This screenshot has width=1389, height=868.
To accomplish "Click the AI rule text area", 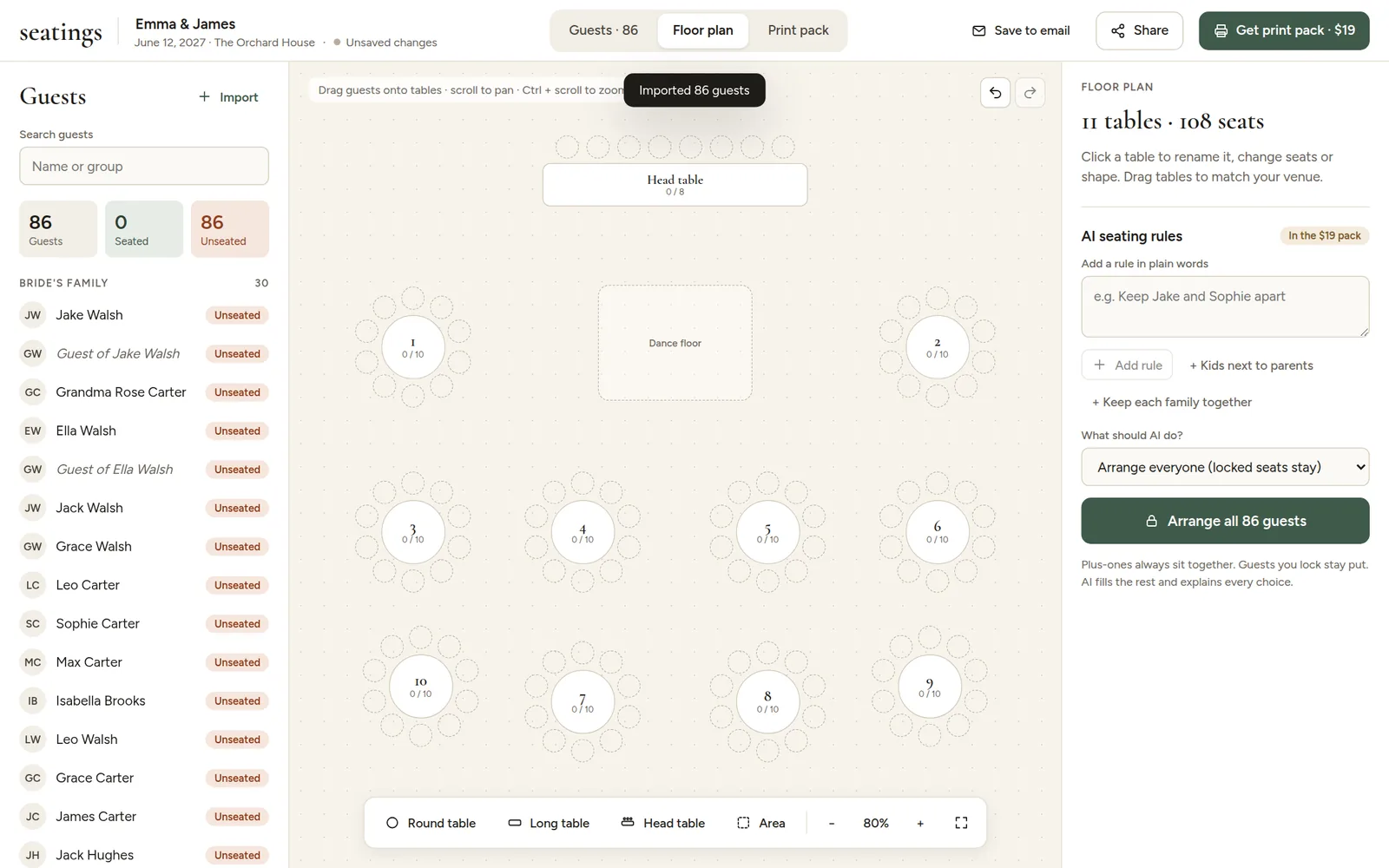I will pos(1225,306).
